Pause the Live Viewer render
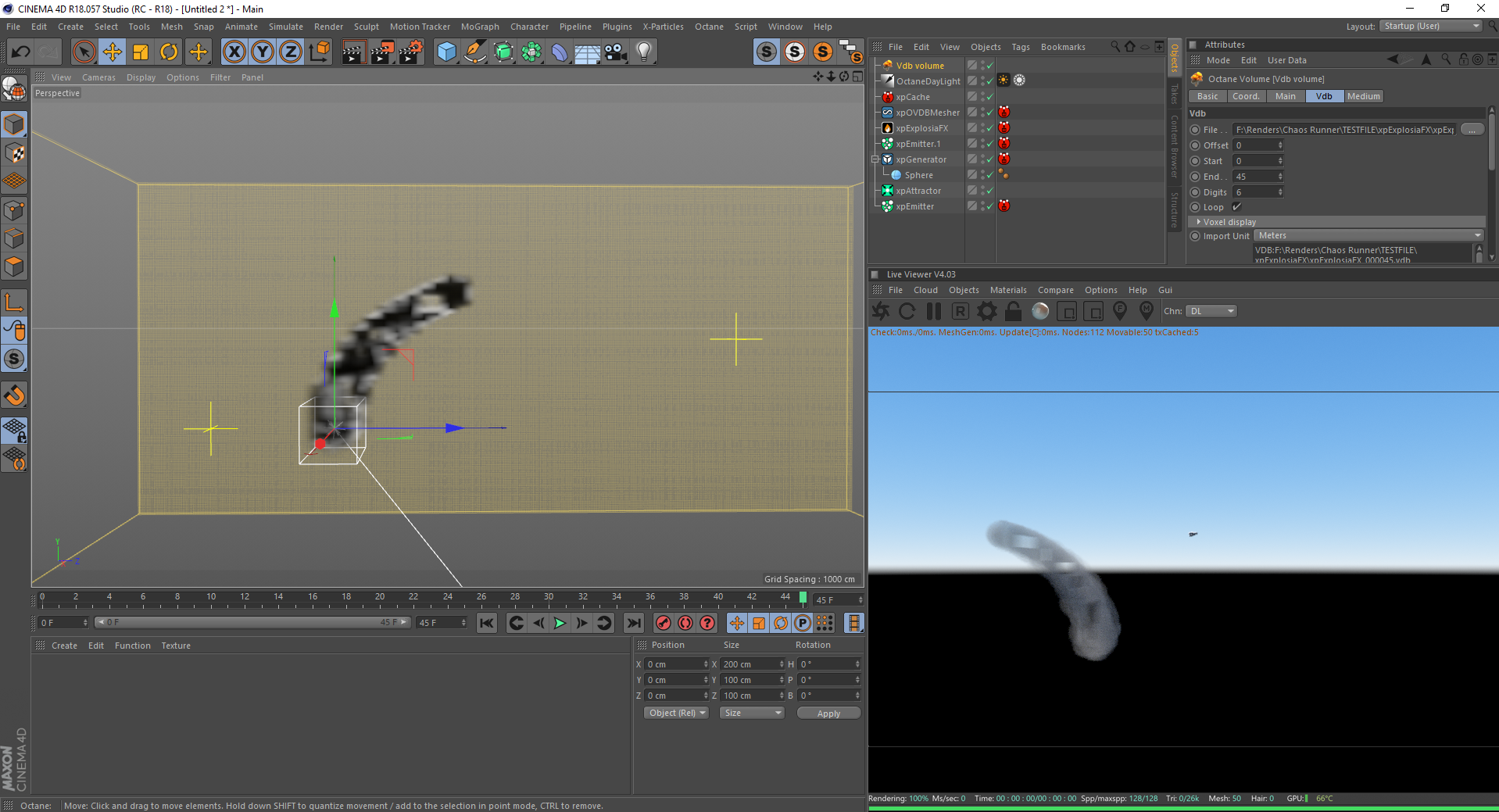Viewport: 1499px width, 812px height. coord(934,311)
